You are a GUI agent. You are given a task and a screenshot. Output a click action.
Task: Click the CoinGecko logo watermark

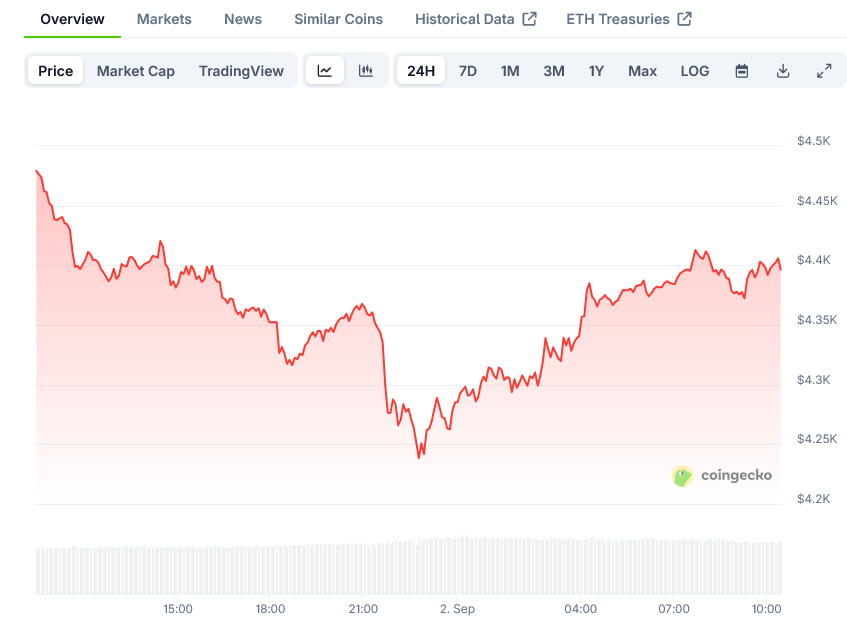pos(722,476)
